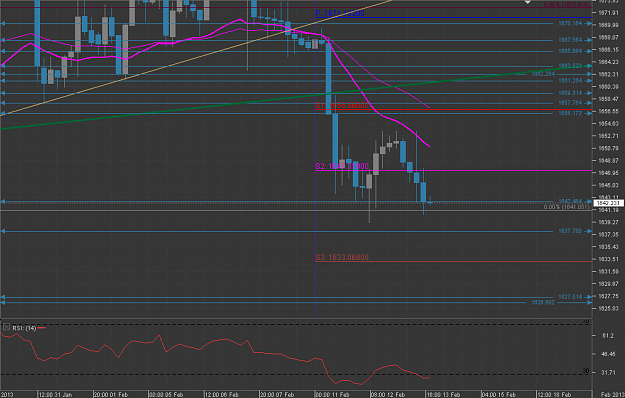Click the arrow right of the 1670.164 label
This screenshot has width=625, height=398.
(x=589, y=24)
